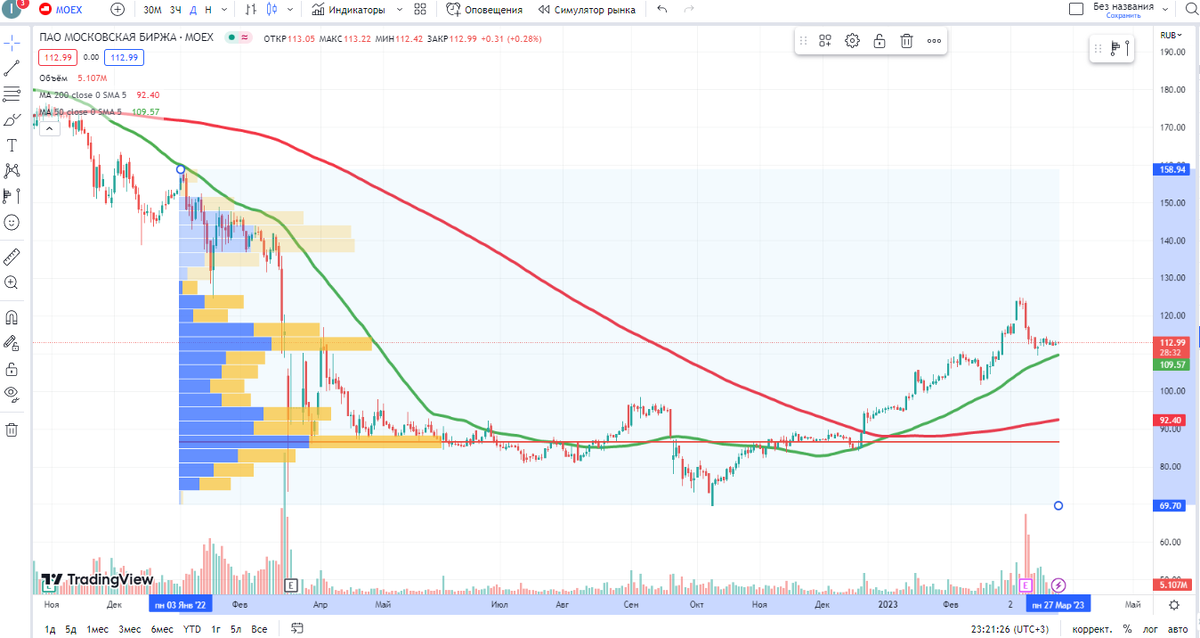The width and height of the screenshot is (1200, 638).
Task: Select the Н weekly timeframe
Action: (207, 10)
